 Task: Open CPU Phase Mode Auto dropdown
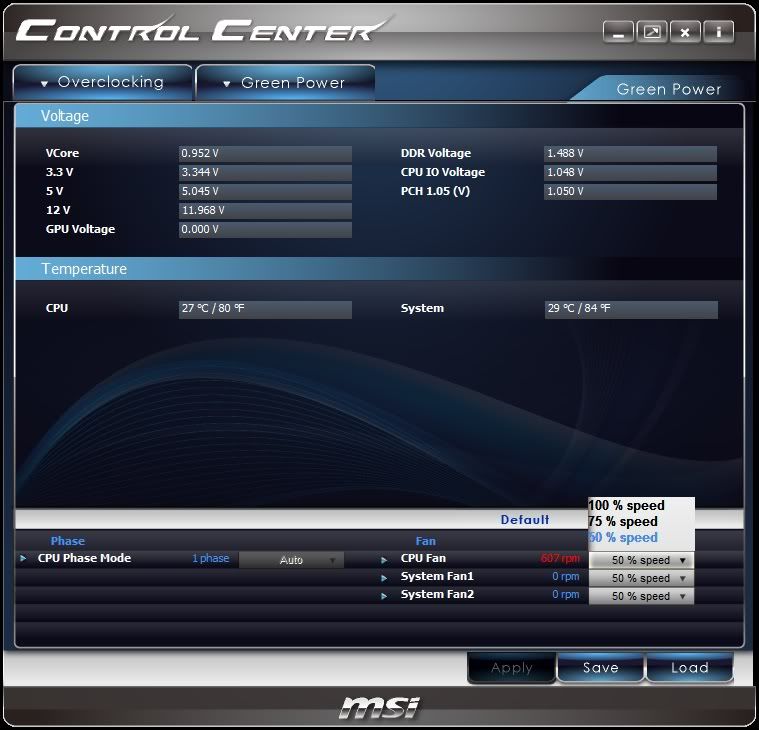(x=291, y=560)
